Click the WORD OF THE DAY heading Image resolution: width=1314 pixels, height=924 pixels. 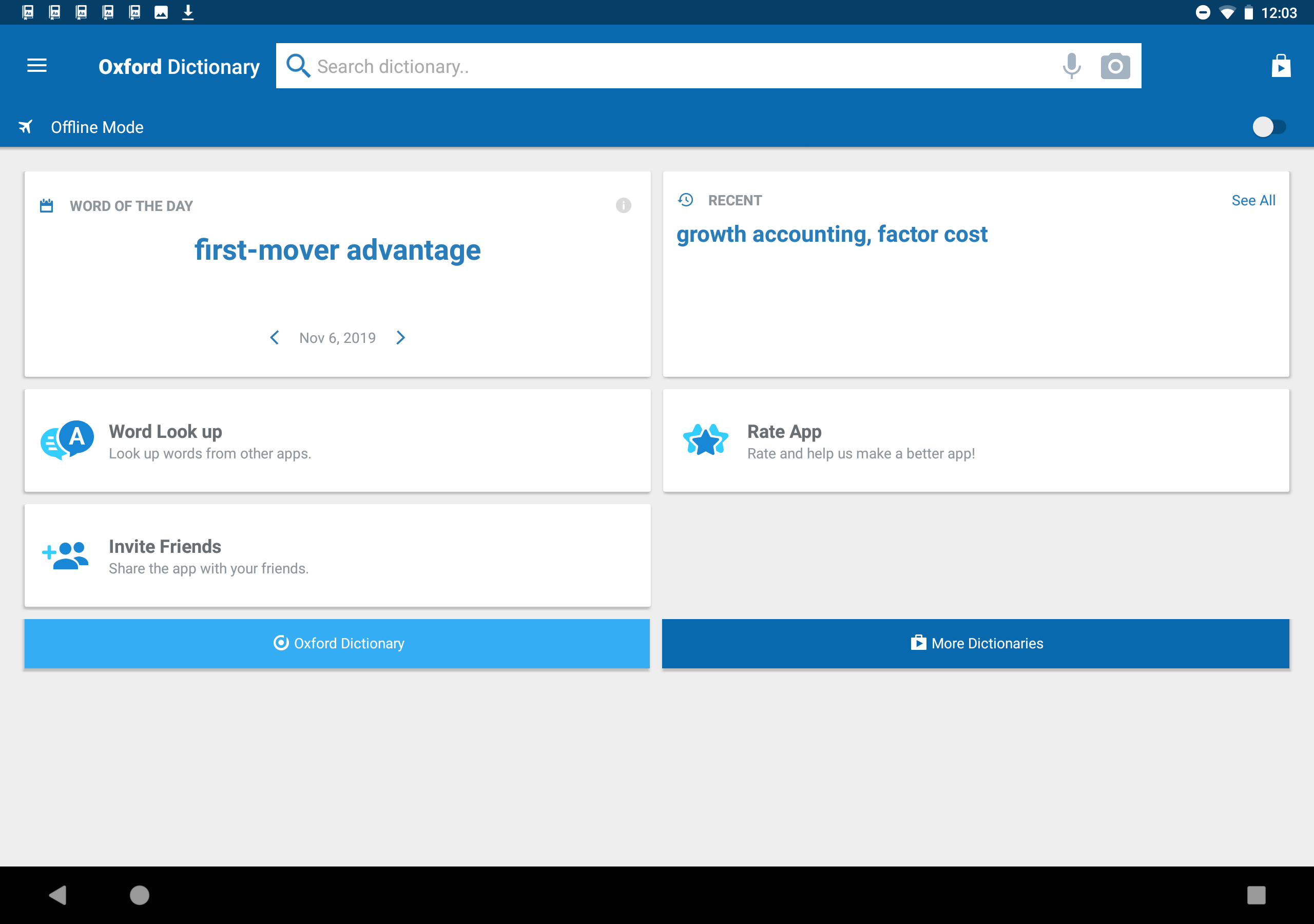(131, 206)
